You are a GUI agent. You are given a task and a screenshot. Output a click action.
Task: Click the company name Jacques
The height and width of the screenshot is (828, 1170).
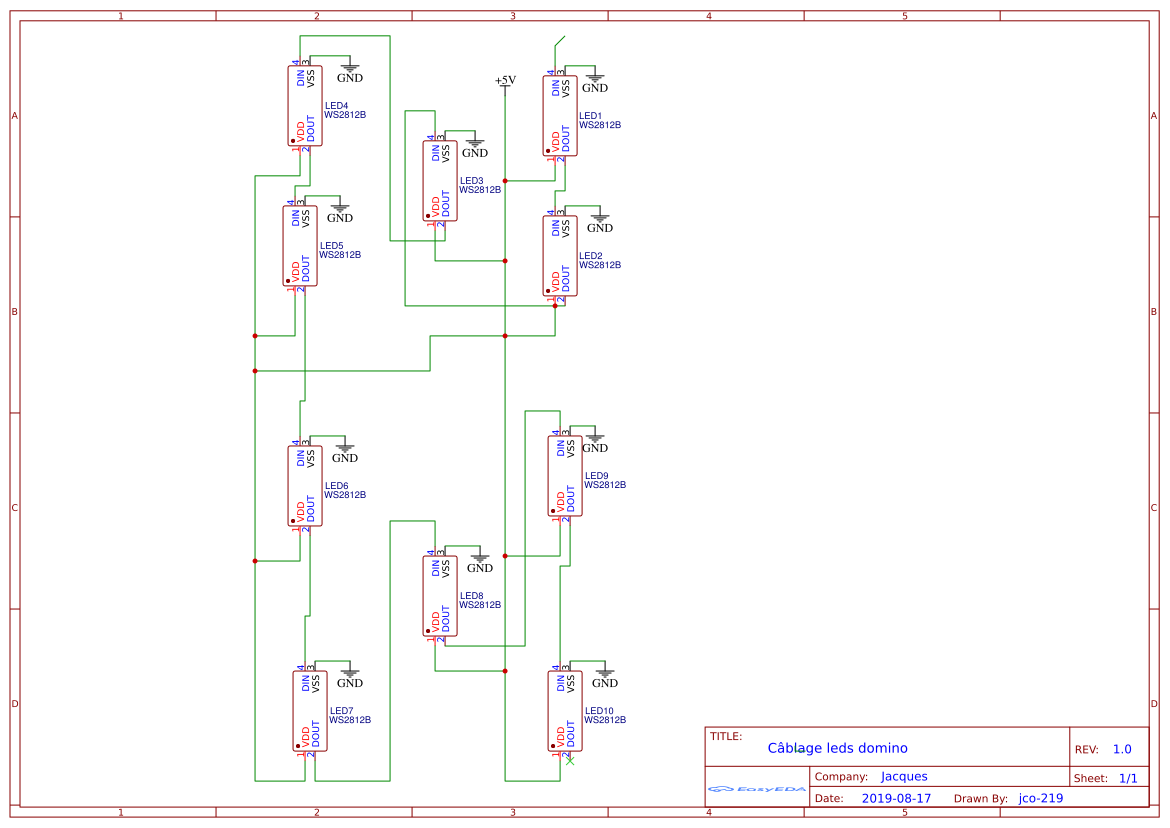click(x=903, y=776)
